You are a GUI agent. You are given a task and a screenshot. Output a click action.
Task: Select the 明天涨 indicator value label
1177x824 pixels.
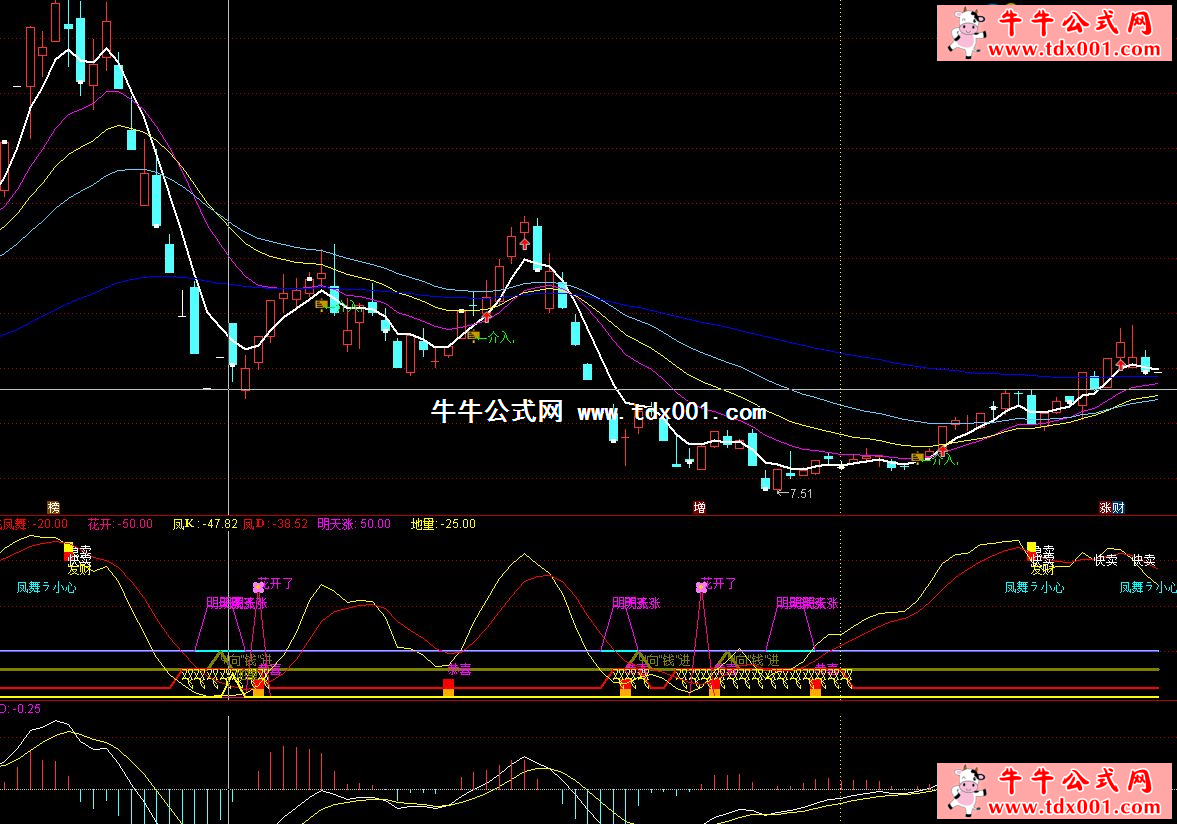[354, 523]
